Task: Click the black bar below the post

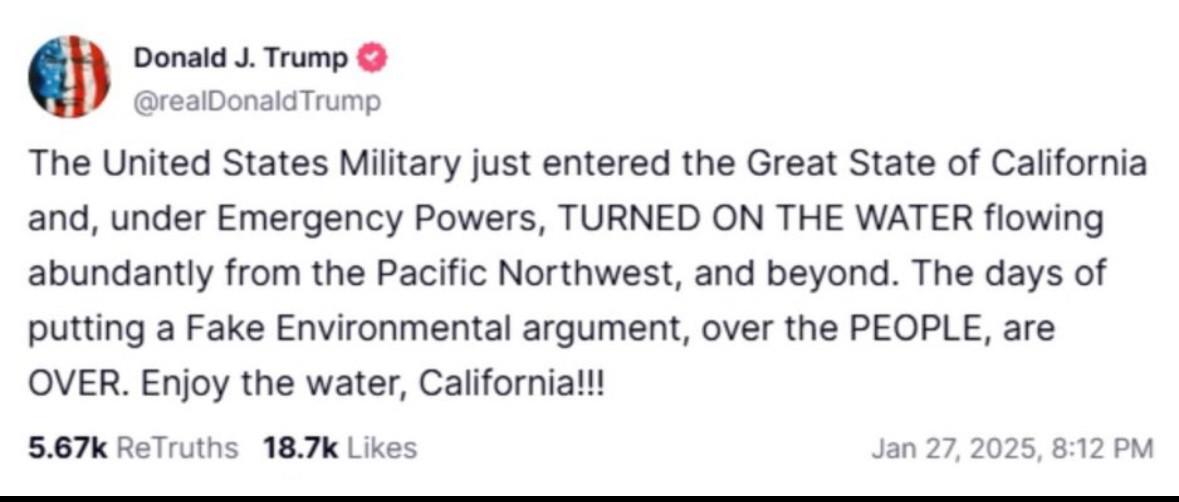Action: point(589,495)
